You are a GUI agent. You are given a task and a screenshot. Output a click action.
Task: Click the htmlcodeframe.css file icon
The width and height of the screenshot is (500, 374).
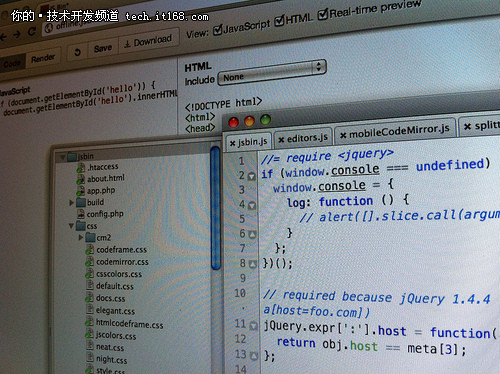pos(89,322)
